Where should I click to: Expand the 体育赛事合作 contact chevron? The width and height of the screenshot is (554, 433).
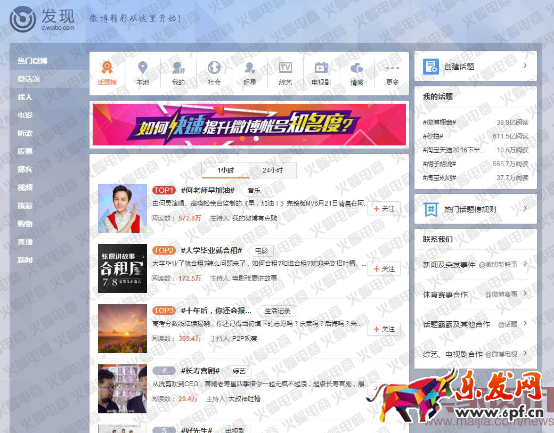click(525, 293)
